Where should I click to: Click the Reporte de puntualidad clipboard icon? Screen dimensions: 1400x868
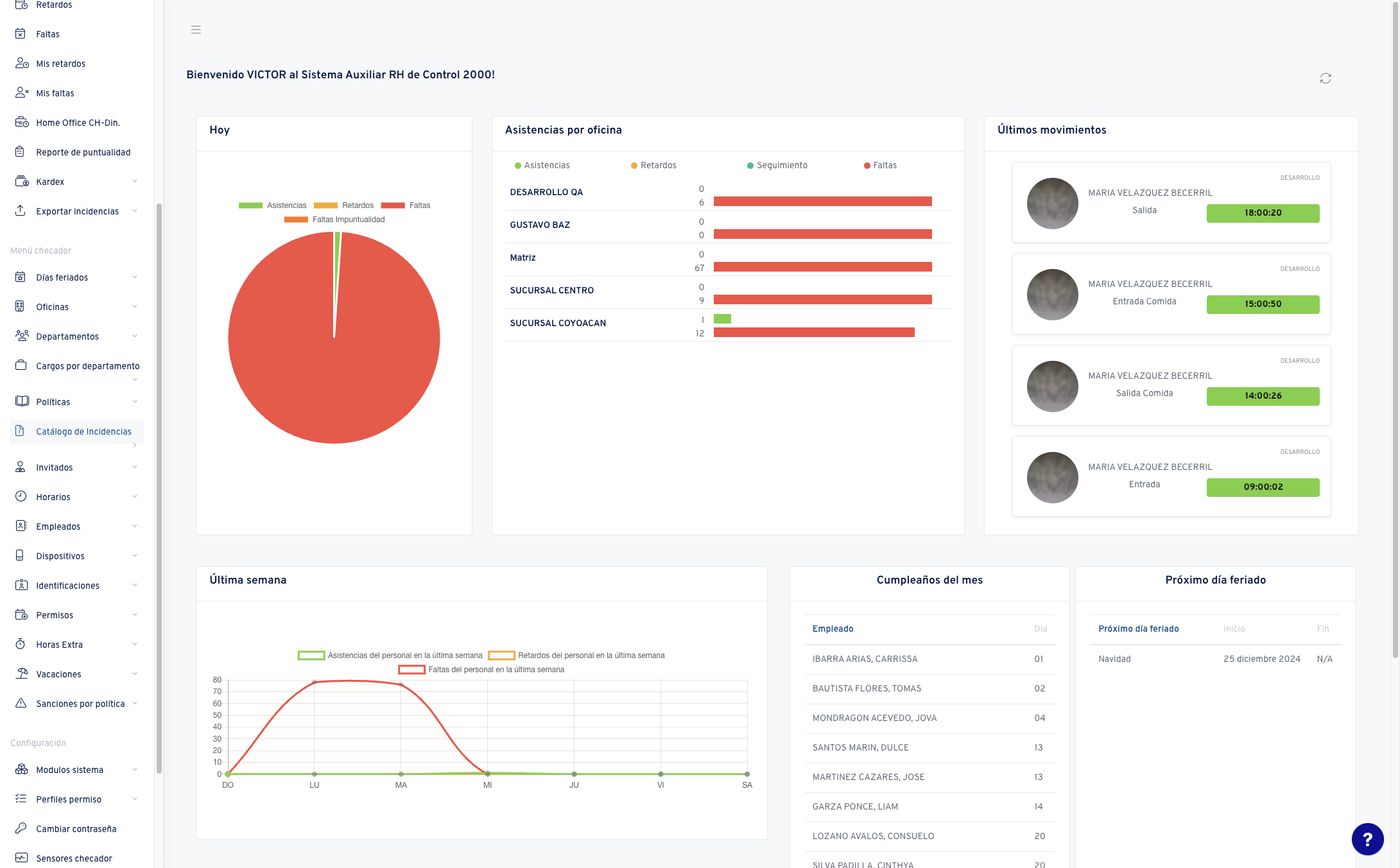point(21,152)
